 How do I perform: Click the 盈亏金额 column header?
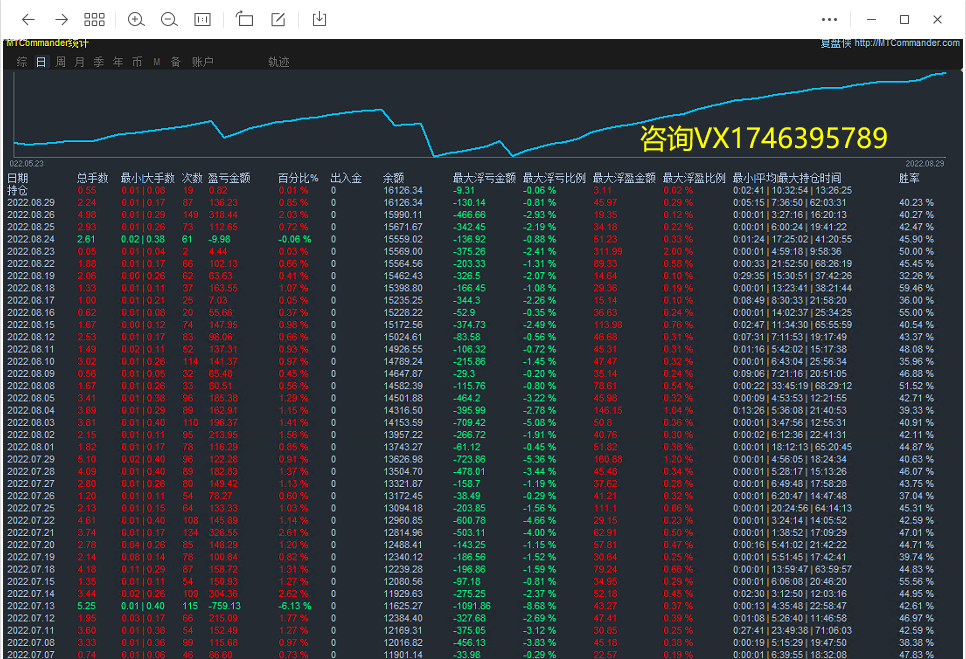[x=229, y=178]
